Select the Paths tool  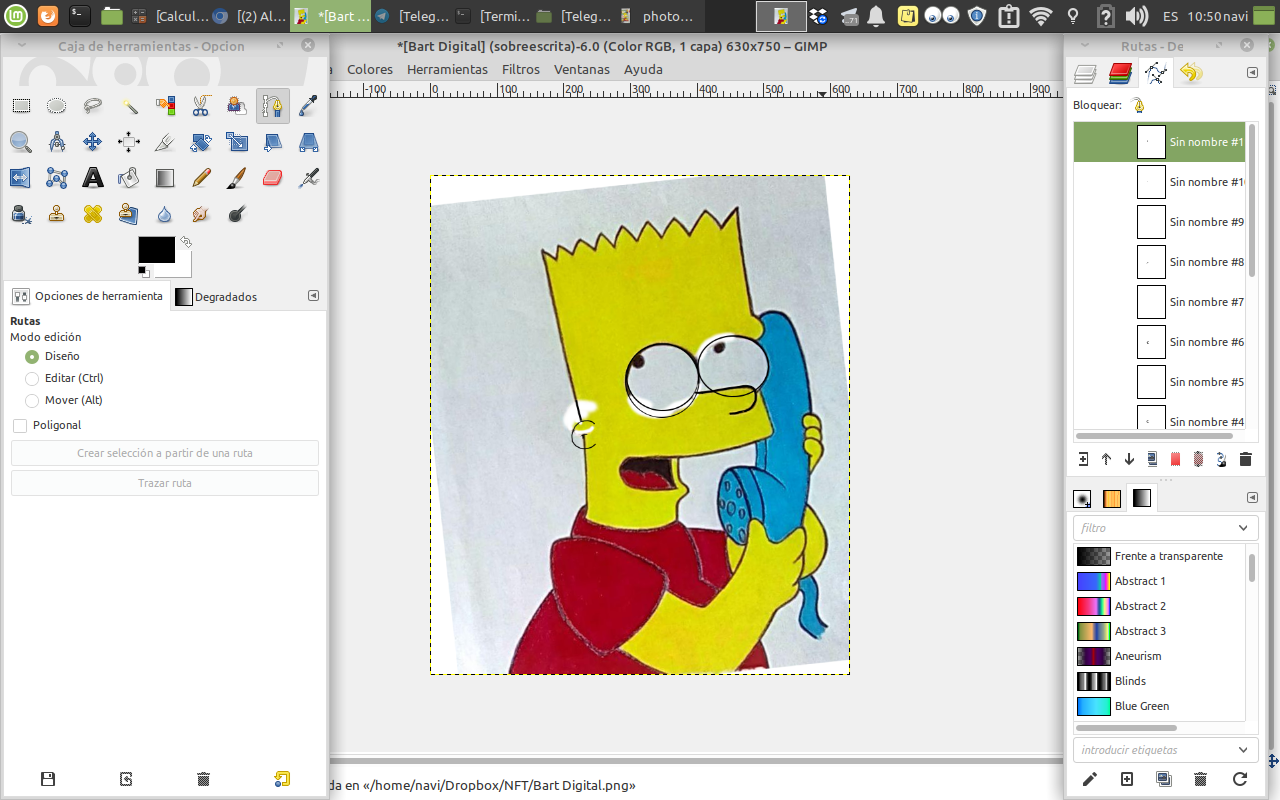tap(273, 106)
